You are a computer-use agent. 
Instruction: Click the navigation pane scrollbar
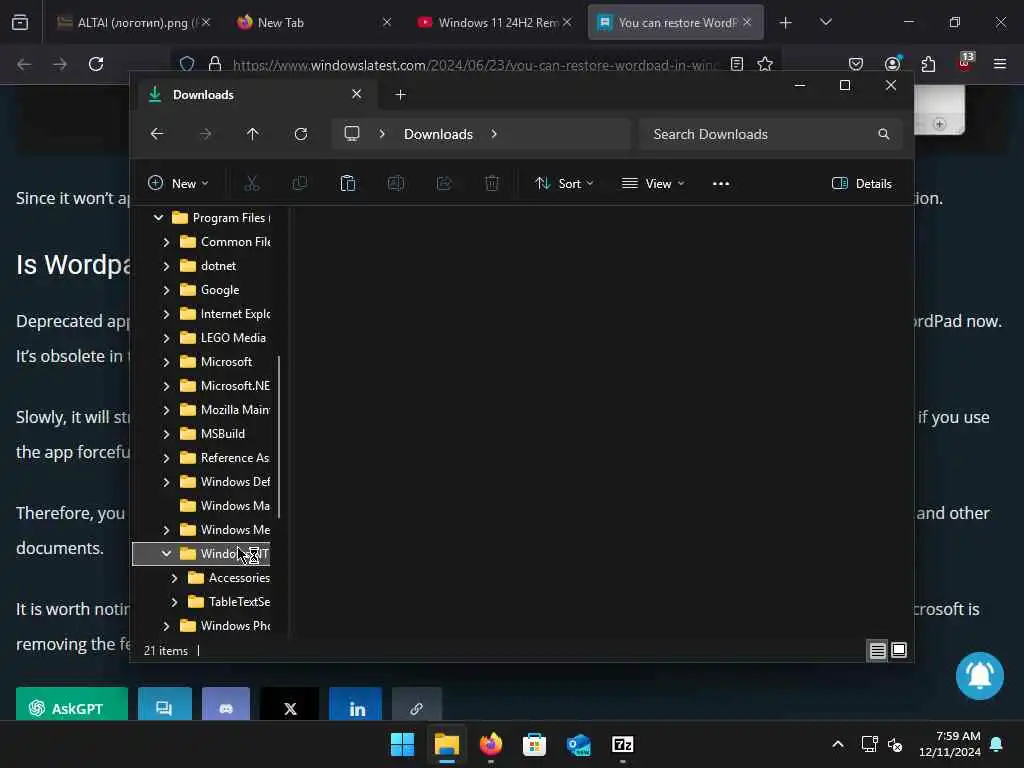279,436
